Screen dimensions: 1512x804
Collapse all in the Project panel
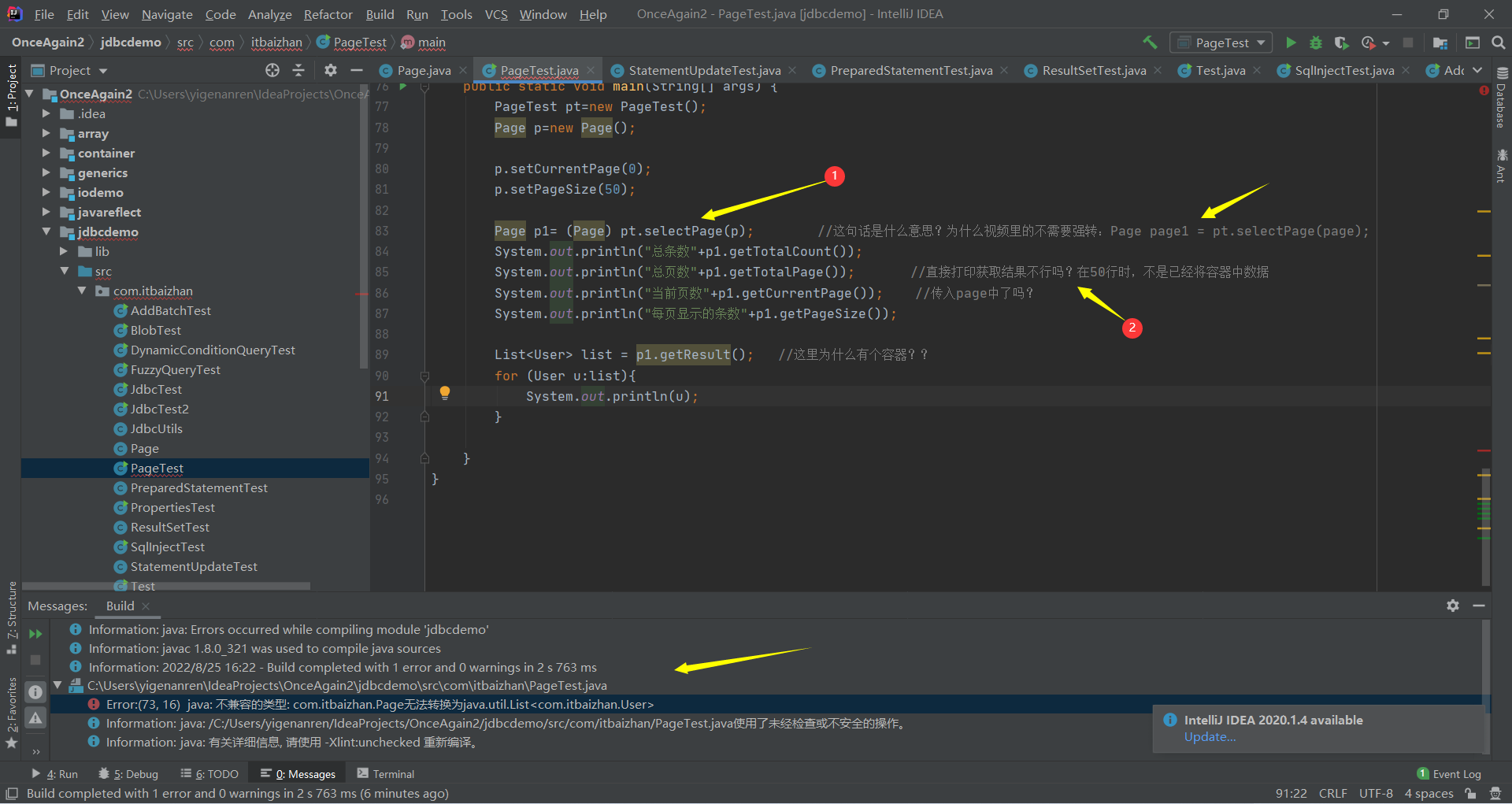pos(298,70)
